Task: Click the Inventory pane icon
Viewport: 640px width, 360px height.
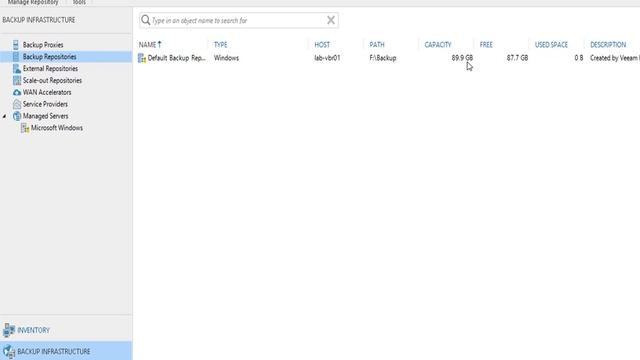Action: tap(9, 330)
